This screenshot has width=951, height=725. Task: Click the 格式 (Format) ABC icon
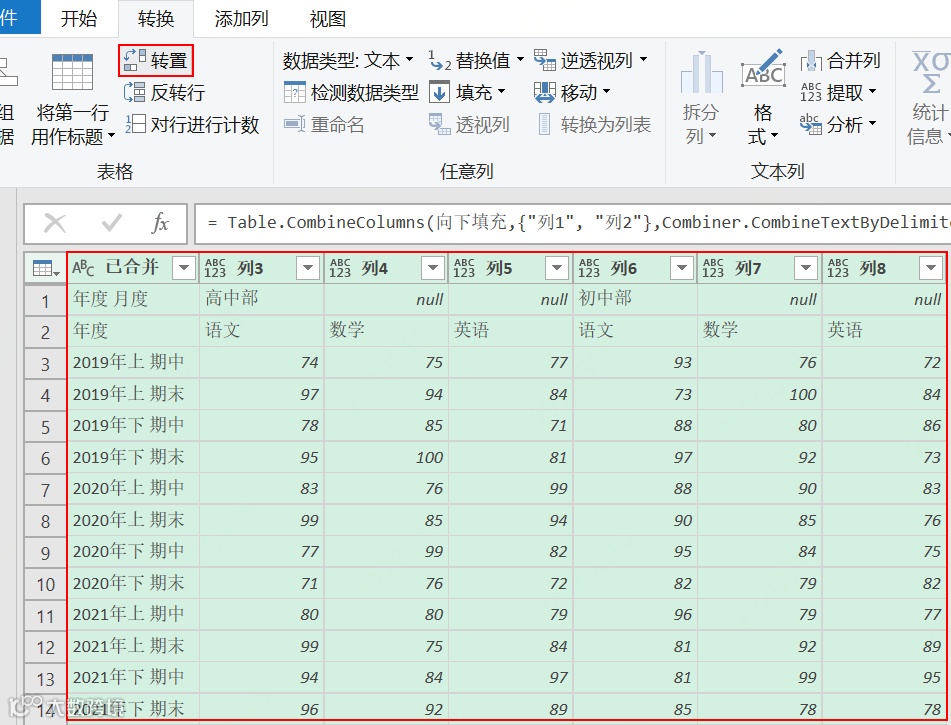point(762,68)
